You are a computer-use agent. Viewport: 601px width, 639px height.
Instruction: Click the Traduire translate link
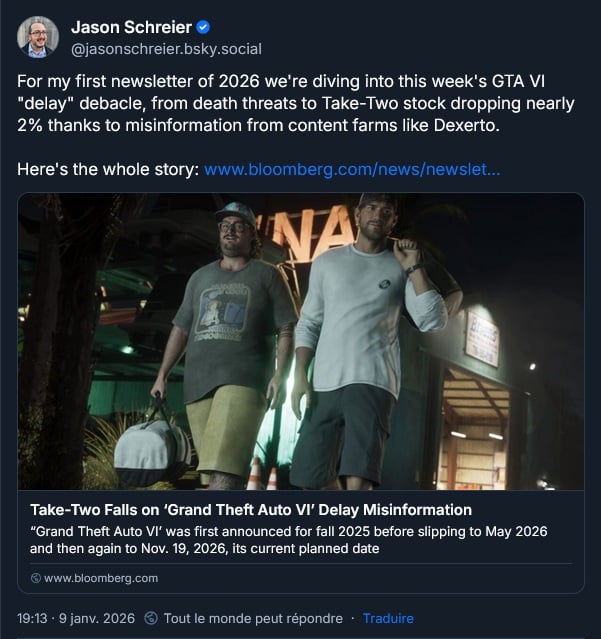[x=388, y=618]
